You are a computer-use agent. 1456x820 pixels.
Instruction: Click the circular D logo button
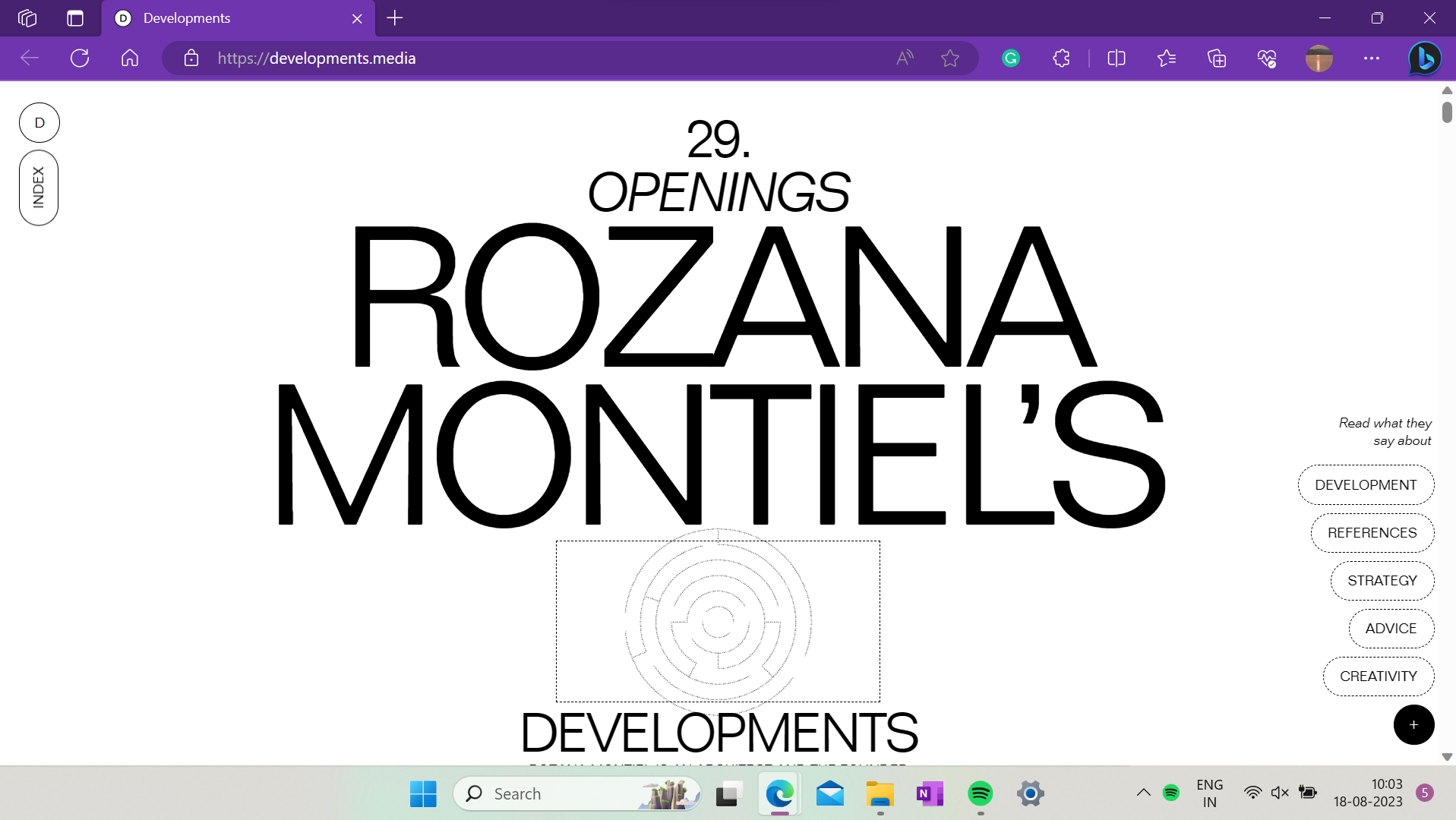(39, 123)
